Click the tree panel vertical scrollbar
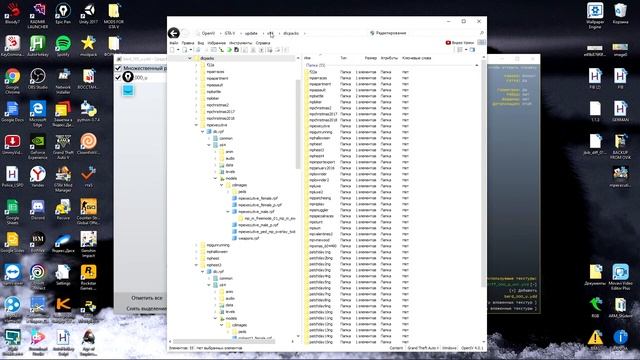The height and width of the screenshot is (360, 640). [298, 124]
